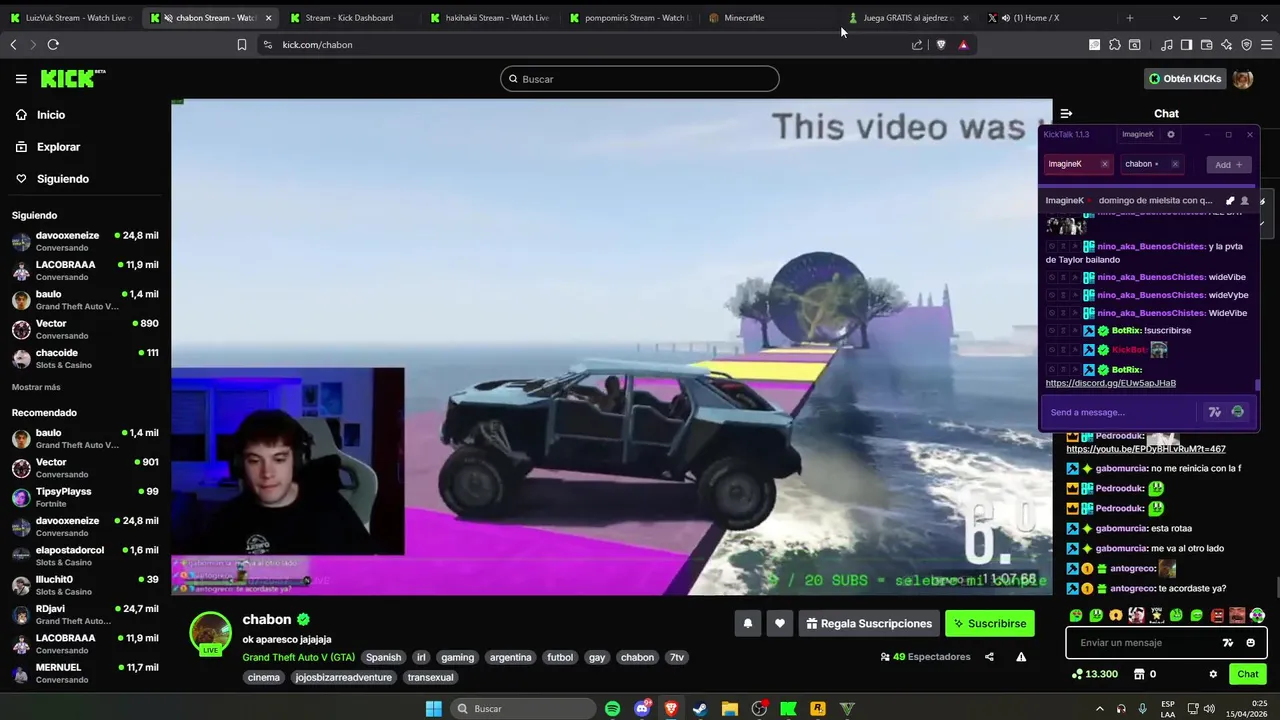Click KickTalk chat scrollbar
Screen dimensions: 1280x720
[x=1257, y=386]
